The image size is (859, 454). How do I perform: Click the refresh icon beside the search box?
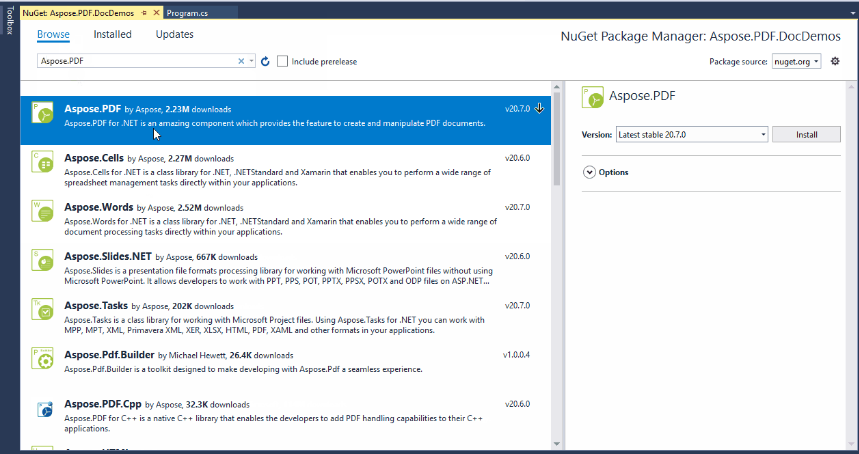[265, 62]
